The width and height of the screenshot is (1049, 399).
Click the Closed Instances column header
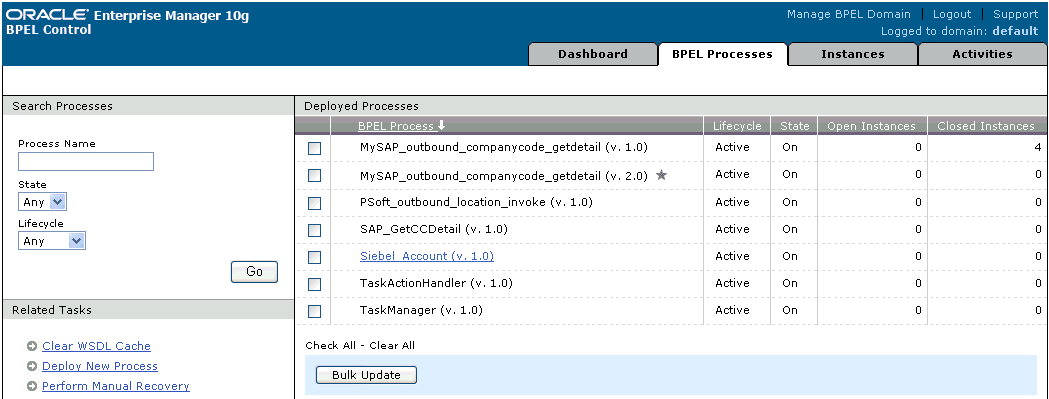(x=985, y=126)
